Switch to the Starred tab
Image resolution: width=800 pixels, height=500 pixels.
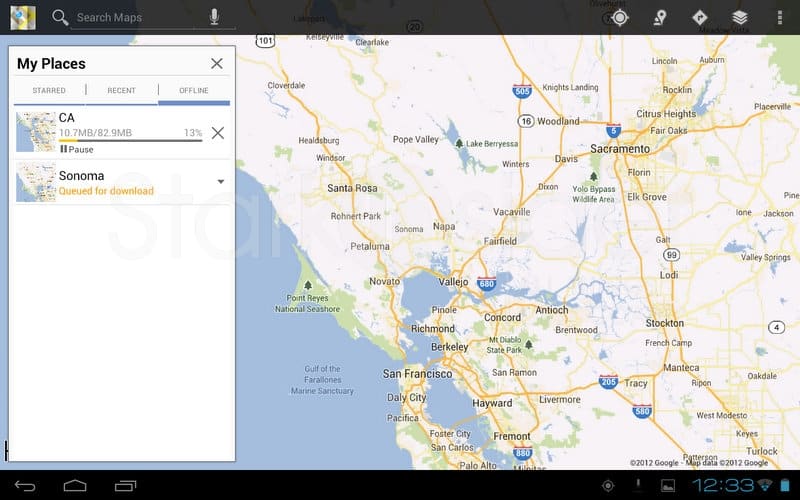coord(49,90)
